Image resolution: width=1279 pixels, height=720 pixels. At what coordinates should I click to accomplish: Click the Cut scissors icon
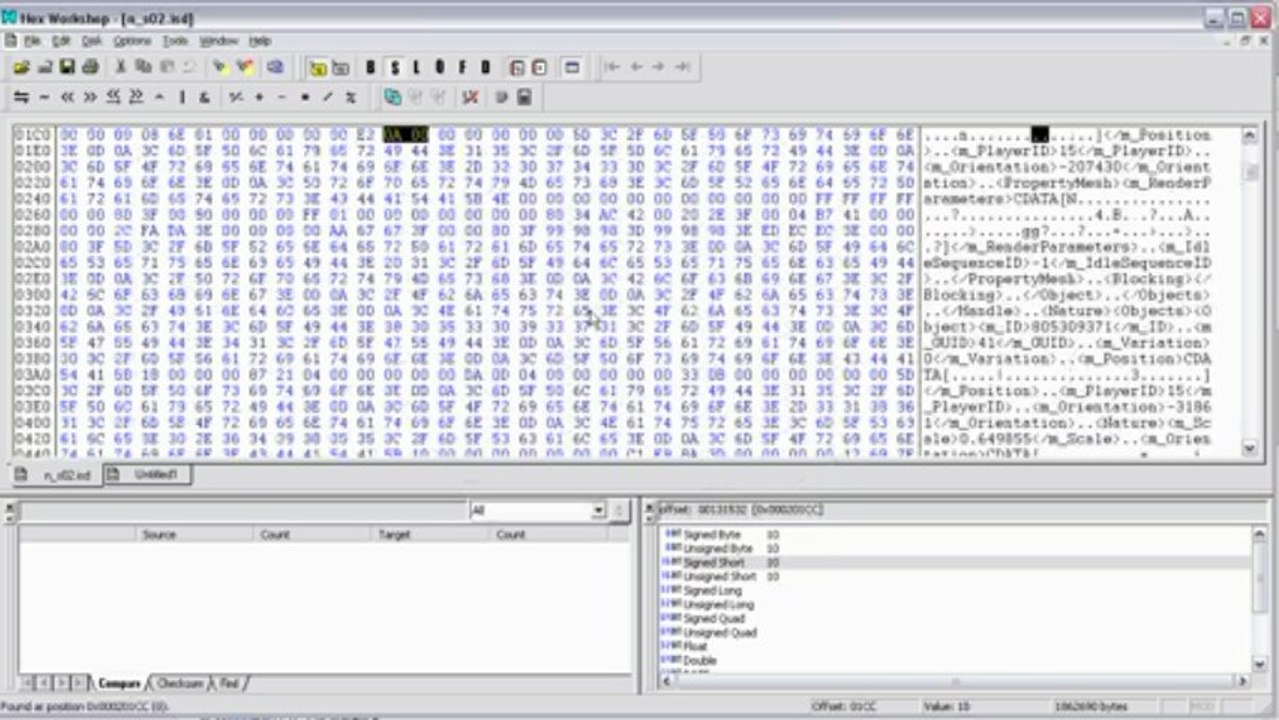coord(121,67)
